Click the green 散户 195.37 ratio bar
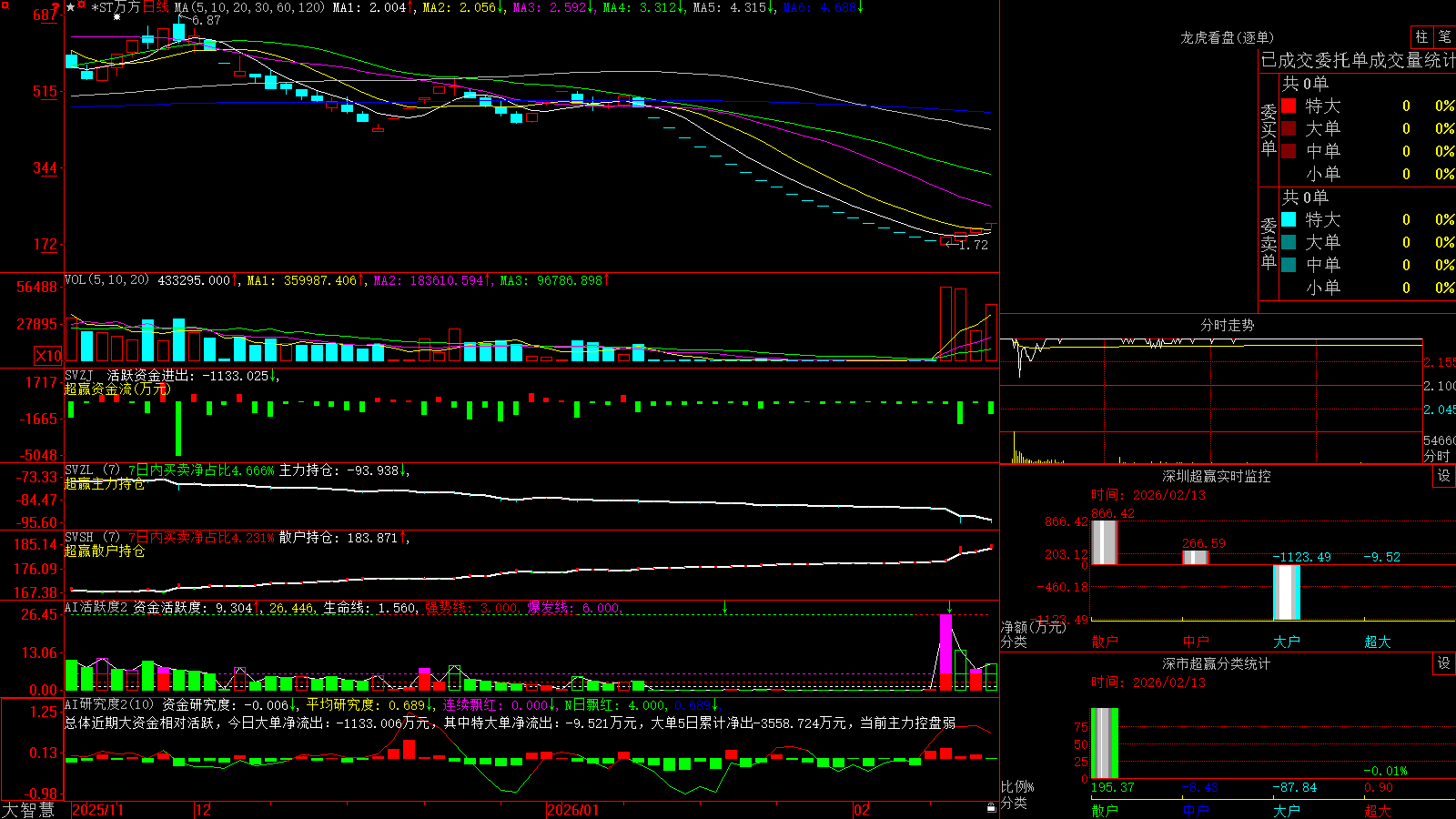This screenshot has width=1456, height=819. 1104,743
